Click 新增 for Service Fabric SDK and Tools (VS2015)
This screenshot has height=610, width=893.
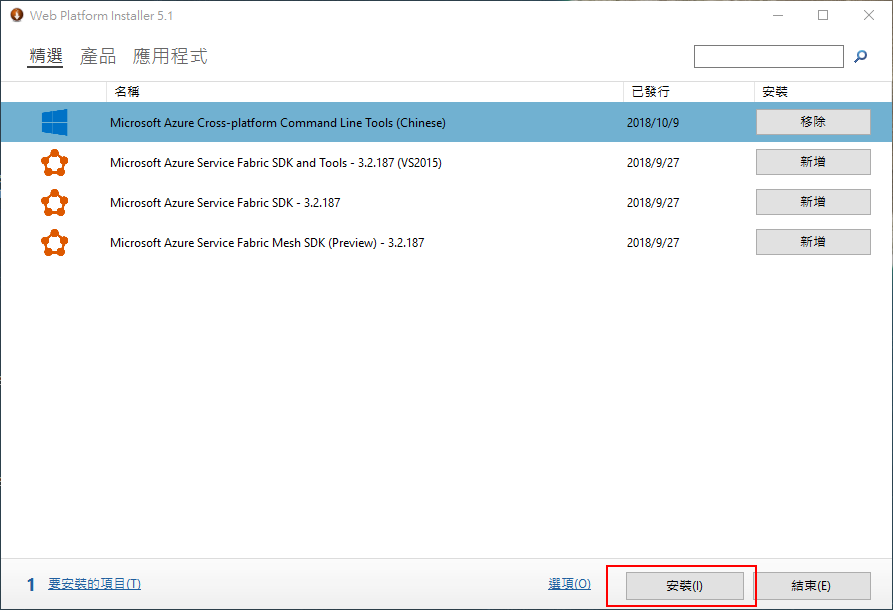click(813, 162)
